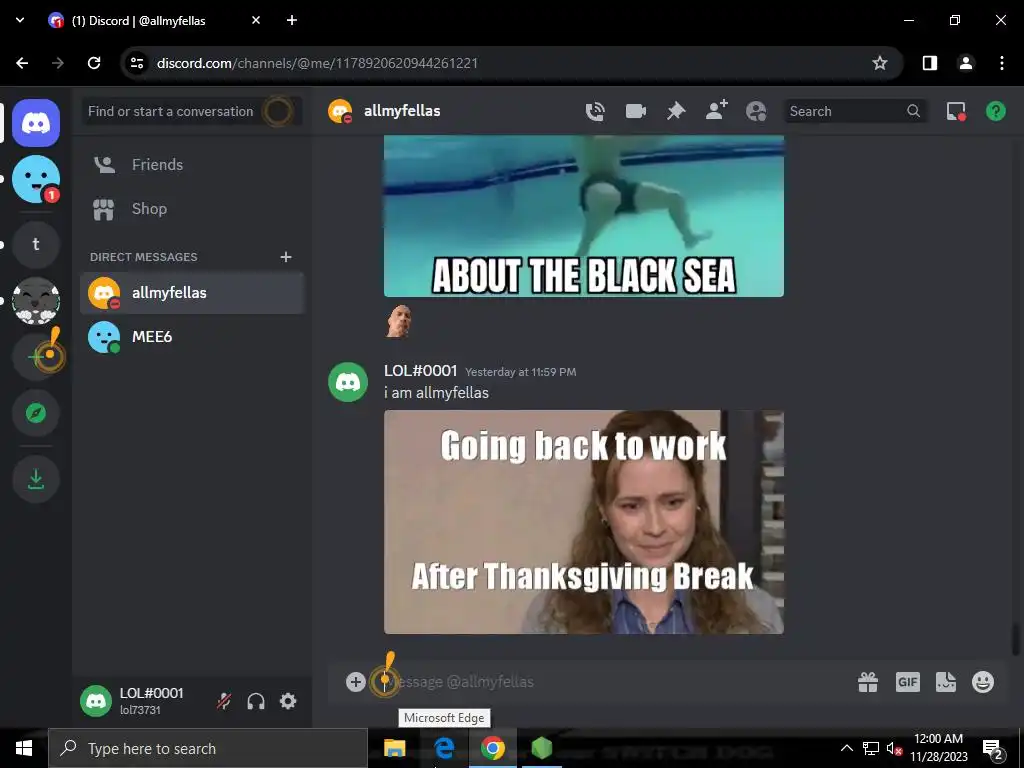Bookmark this page star icon

880,63
